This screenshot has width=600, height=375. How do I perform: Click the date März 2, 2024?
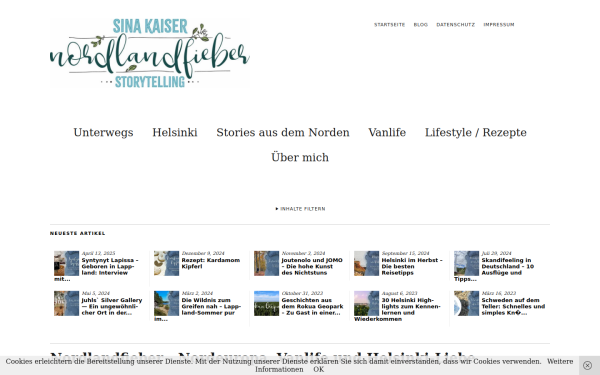tap(196, 293)
